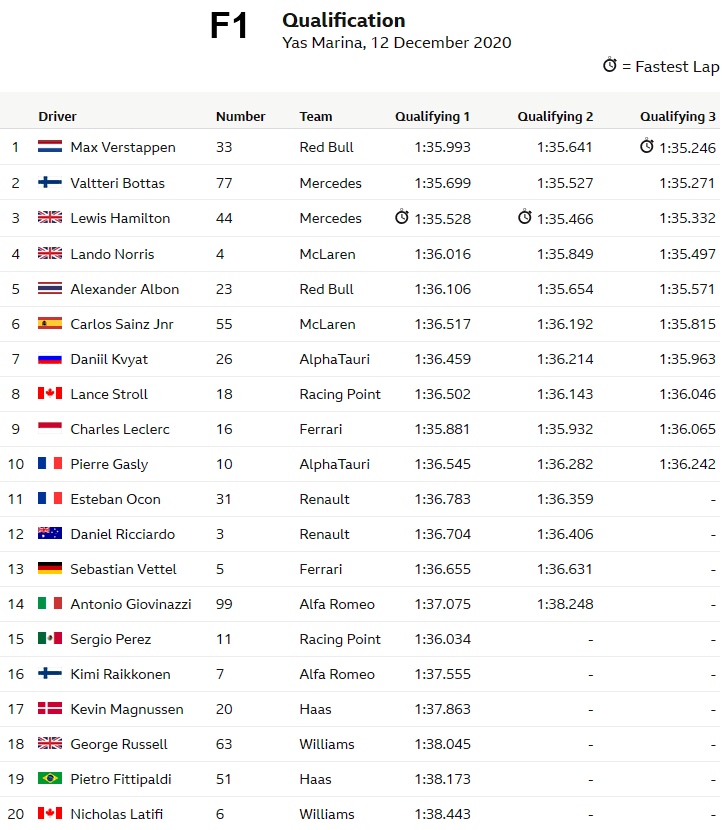The width and height of the screenshot is (725, 830).
Task: Click the Qualifying 3 column header
Action: (x=678, y=117)
